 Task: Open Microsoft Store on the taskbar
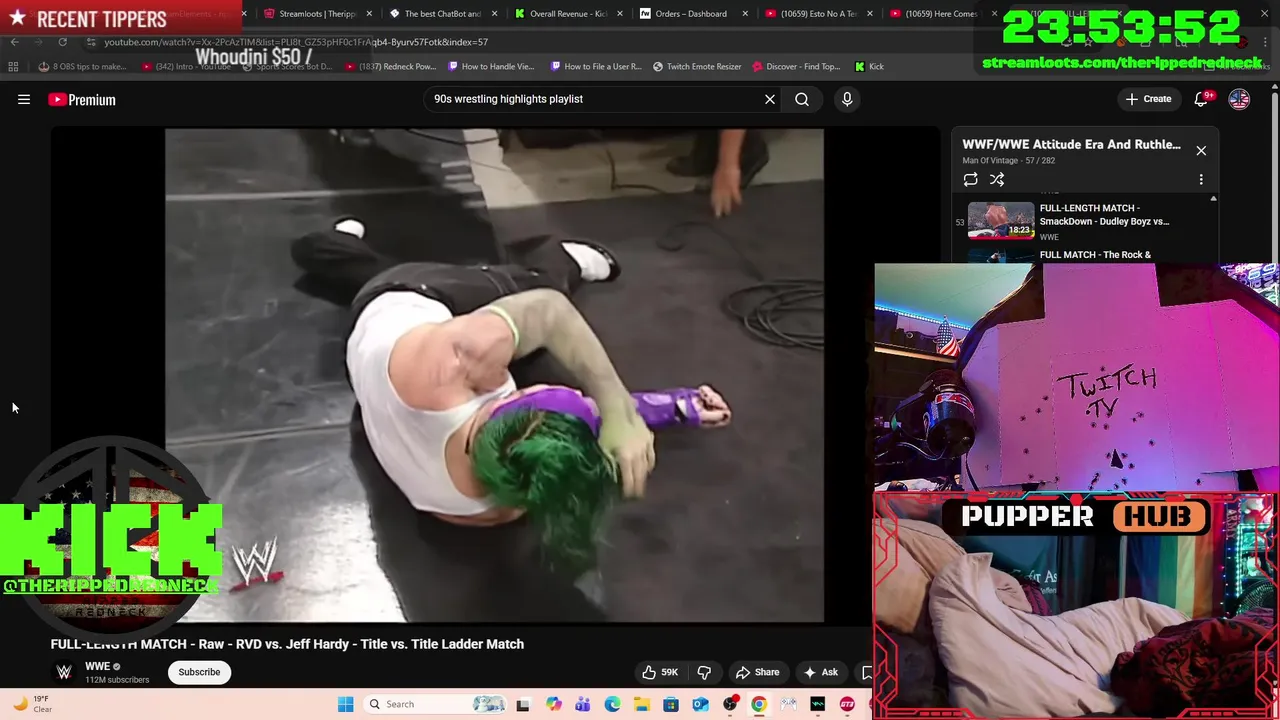pyautogui.click(x=671, y=704)
